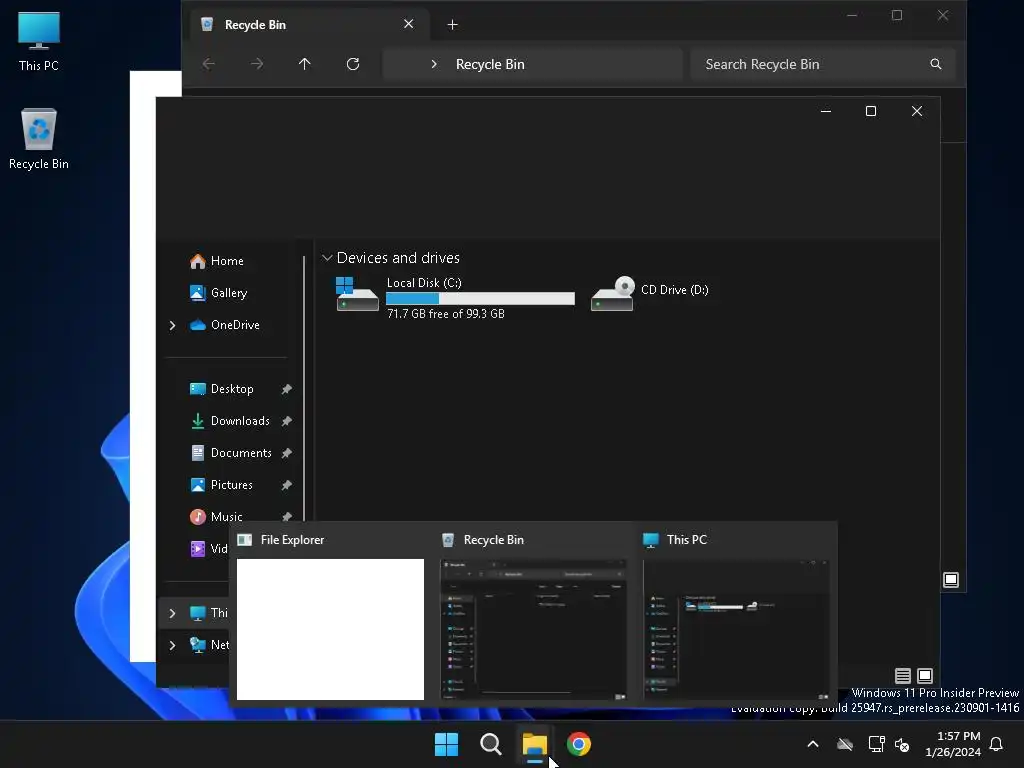Viewport: 1024px width, 768px height.
Task: Open the pinned Documents folder
Action: (240, 453)
